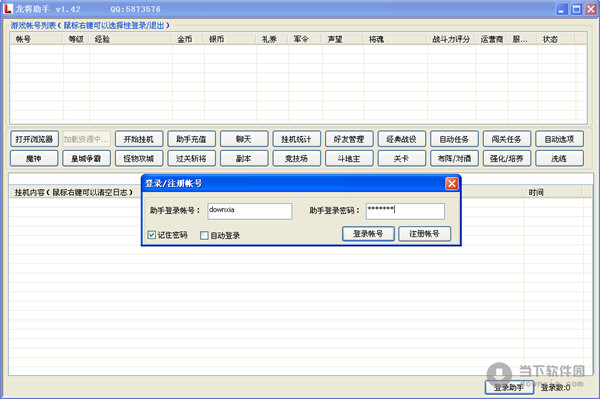Enable the 记住密码 checkbox
This screenshot has height=399, width=600.
coord(152,235)
